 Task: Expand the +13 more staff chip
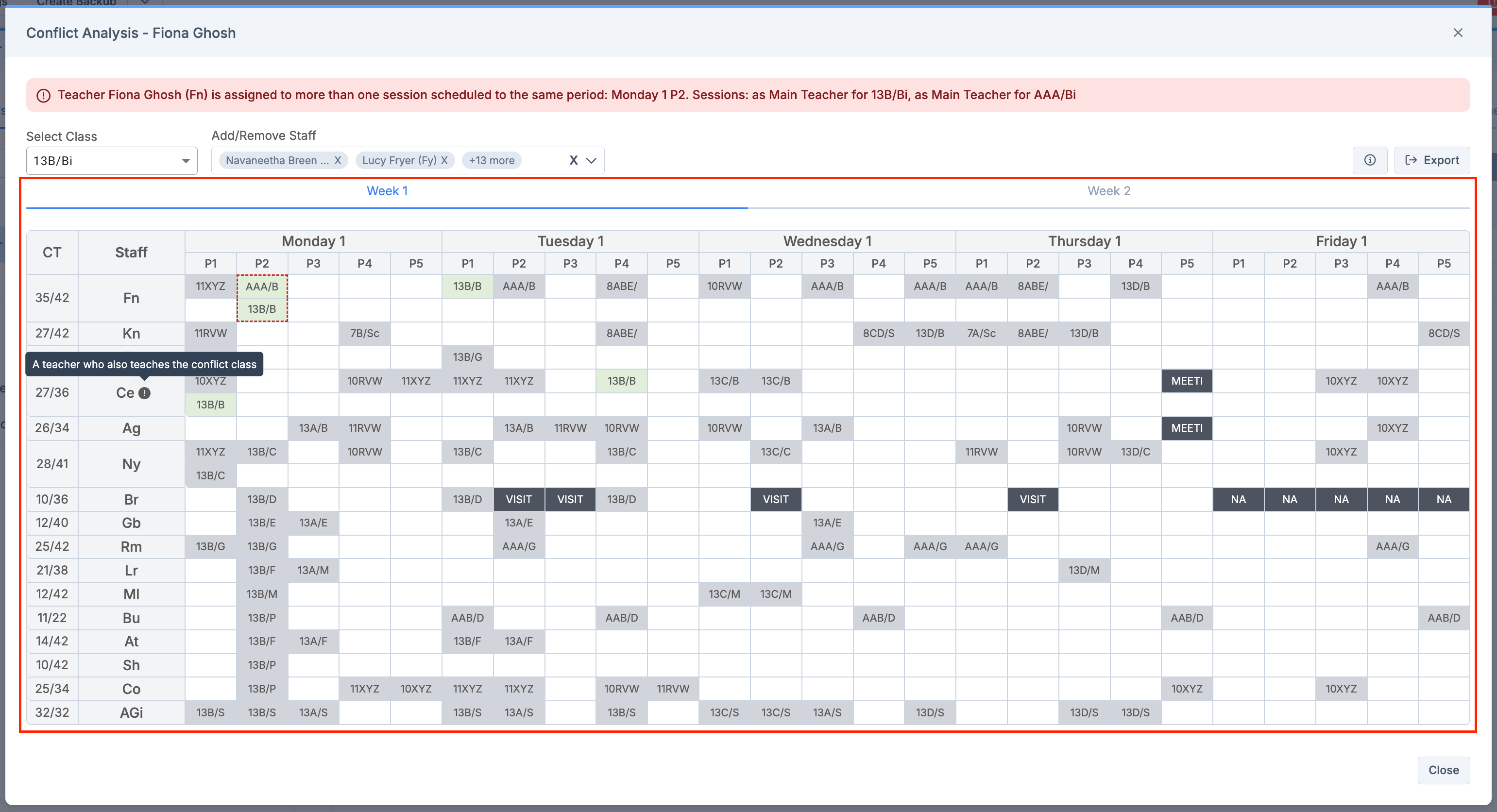[x=492, y=160]
